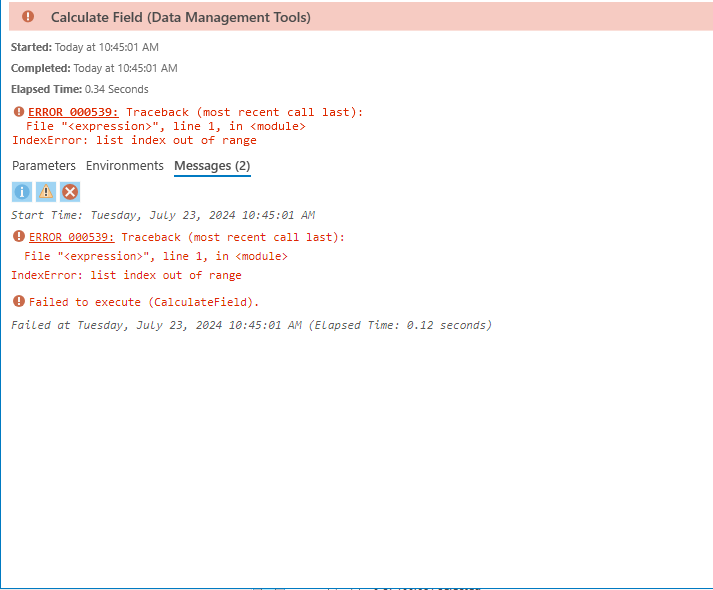Screen dimensions: 713x590
Task: Click the messages list File "<expression>", line 1 text
Action: coord(156,256)
